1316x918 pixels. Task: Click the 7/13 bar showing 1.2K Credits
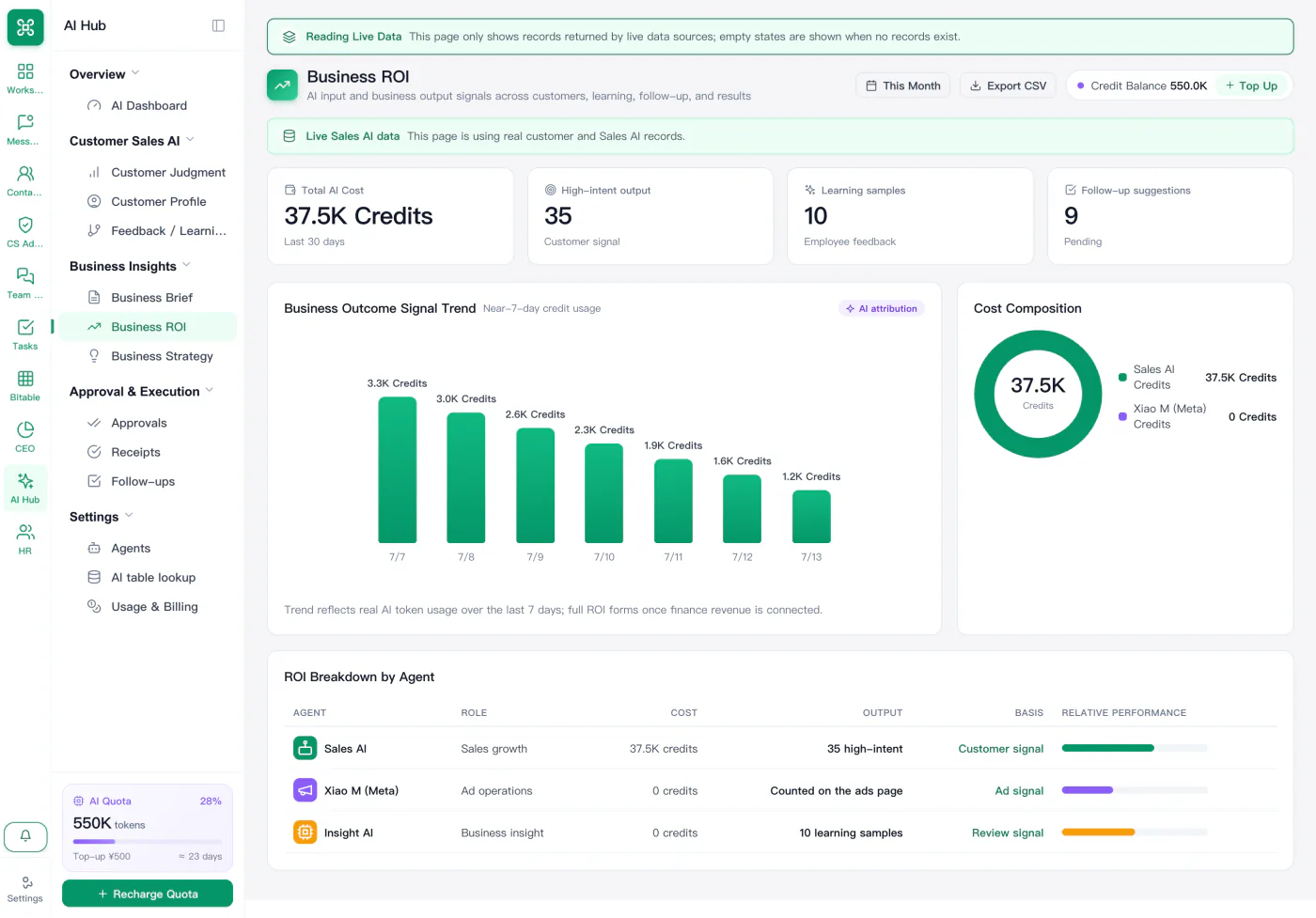[x=811, y=517]
